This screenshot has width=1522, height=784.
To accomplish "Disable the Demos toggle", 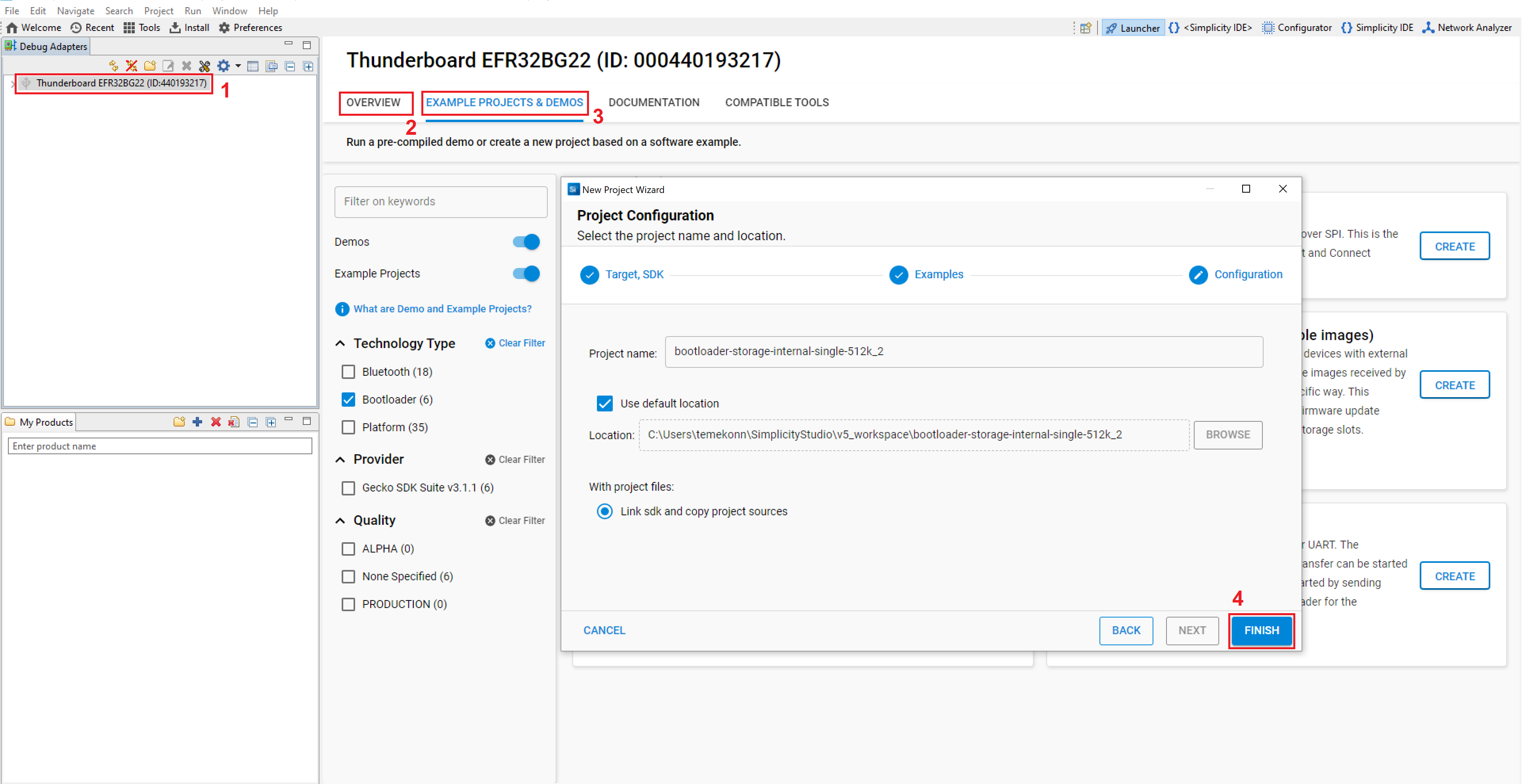I will coord(525,242).
